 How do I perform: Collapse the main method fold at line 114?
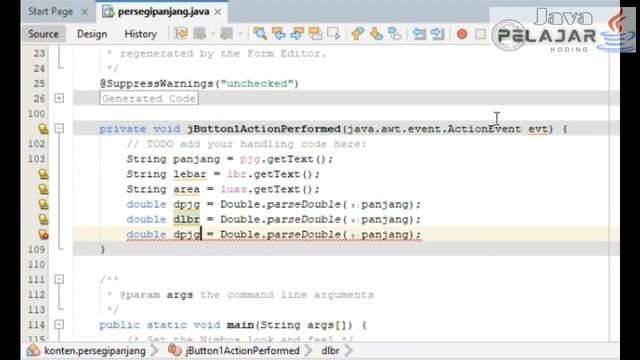(x=59, y=324)
